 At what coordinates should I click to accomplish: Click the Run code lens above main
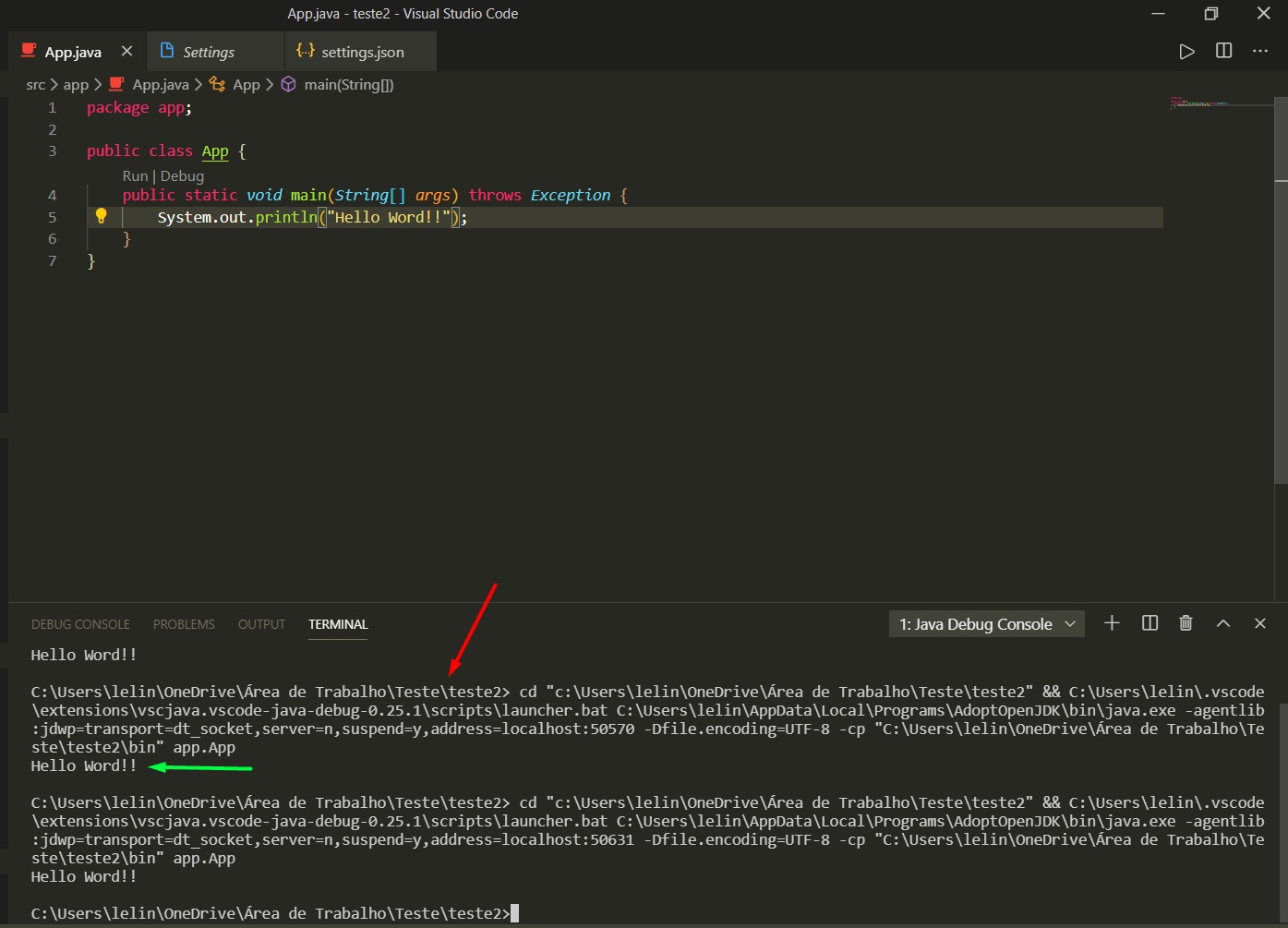(135, 175)
